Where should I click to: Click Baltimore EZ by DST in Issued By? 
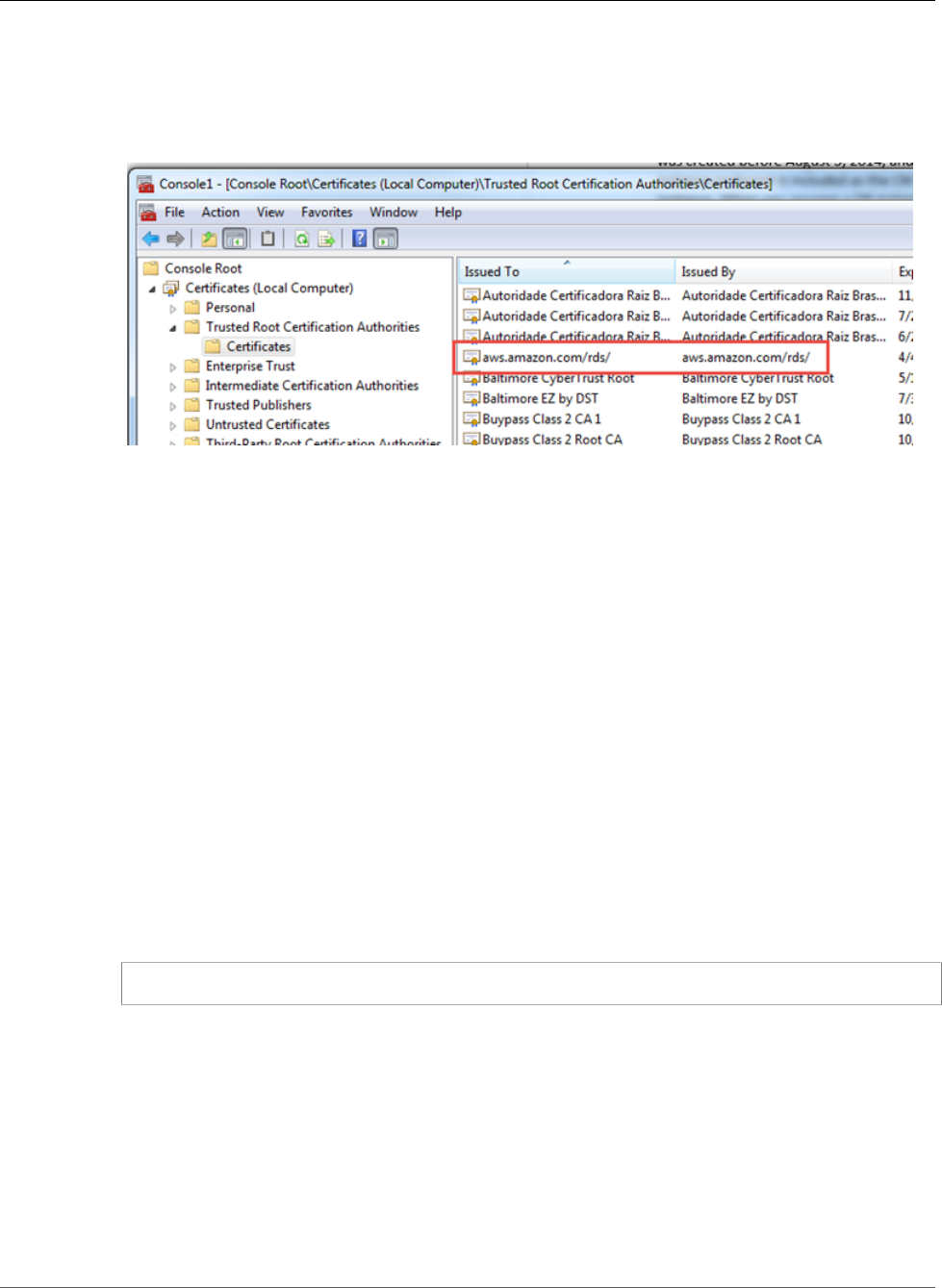click(x=740, y=398)
